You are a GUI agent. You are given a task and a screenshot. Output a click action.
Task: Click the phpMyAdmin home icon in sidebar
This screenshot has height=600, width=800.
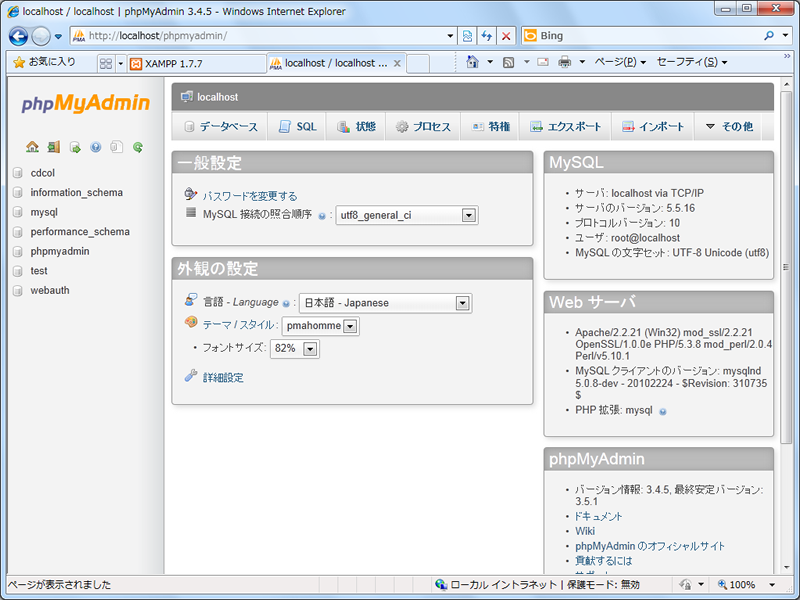click(32, 147)
